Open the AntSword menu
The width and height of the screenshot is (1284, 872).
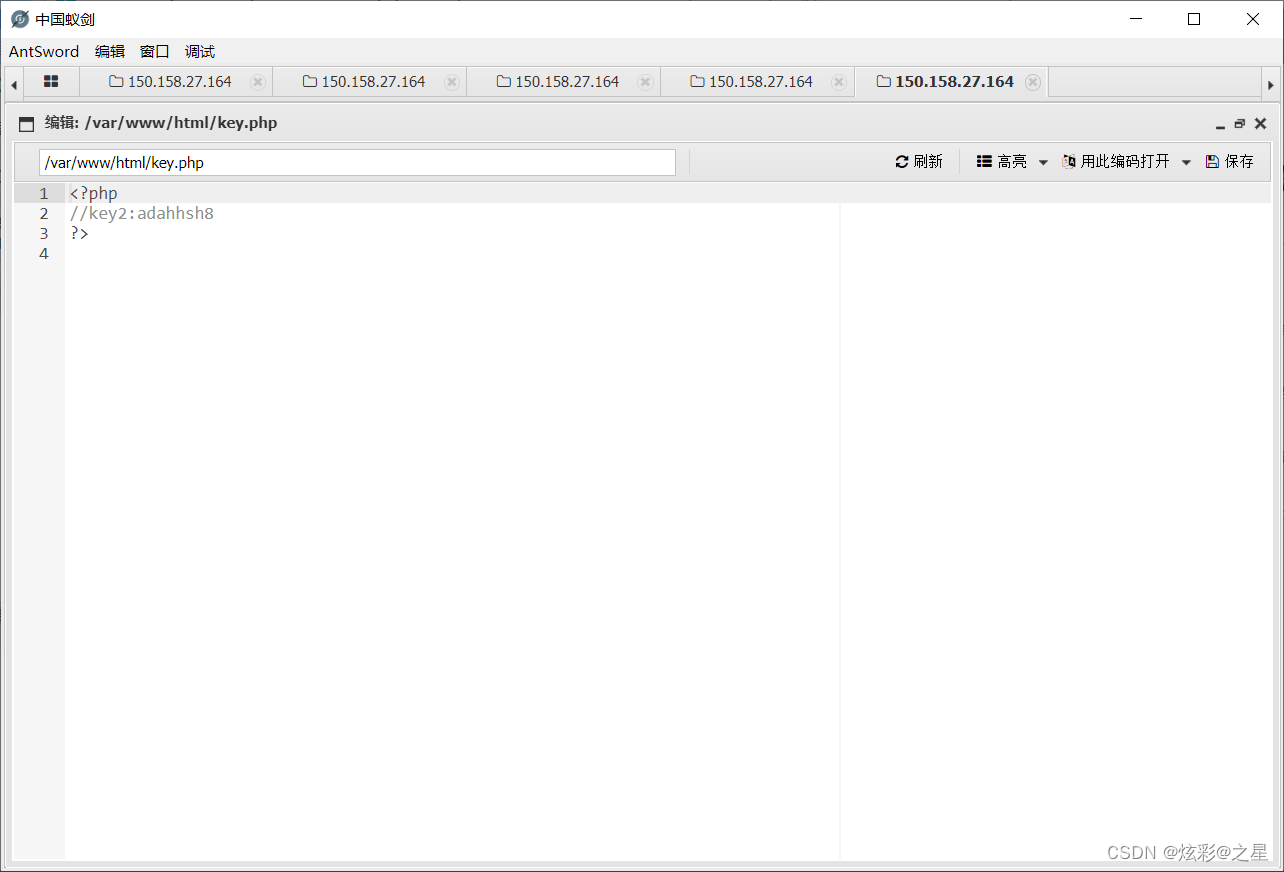tap(44, 52)
